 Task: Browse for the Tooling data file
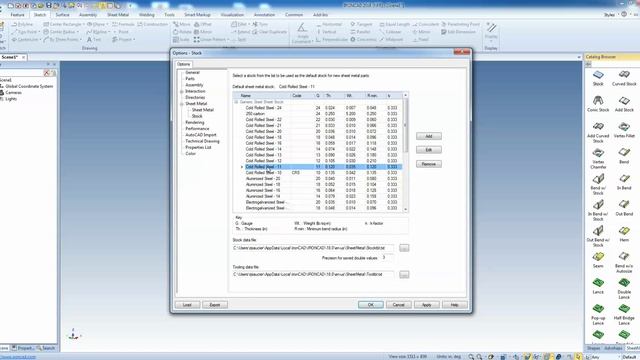tap(404, 275)
